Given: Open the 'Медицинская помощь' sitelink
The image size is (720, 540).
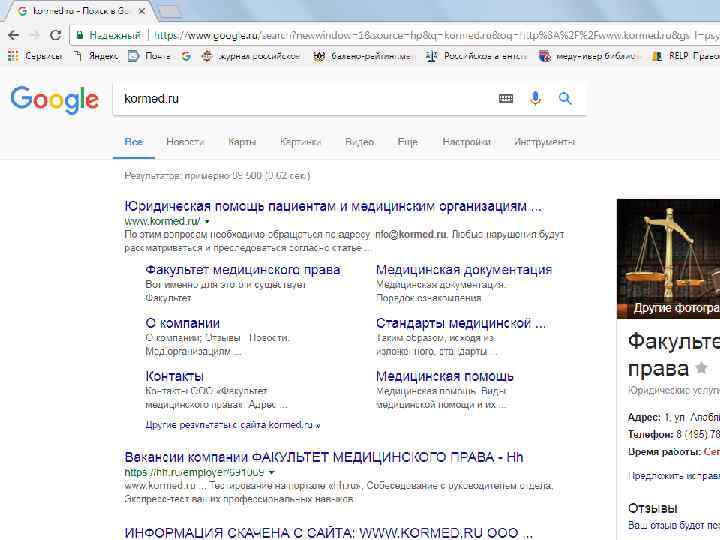Looking at the screenshot, I should coord(444,376).
